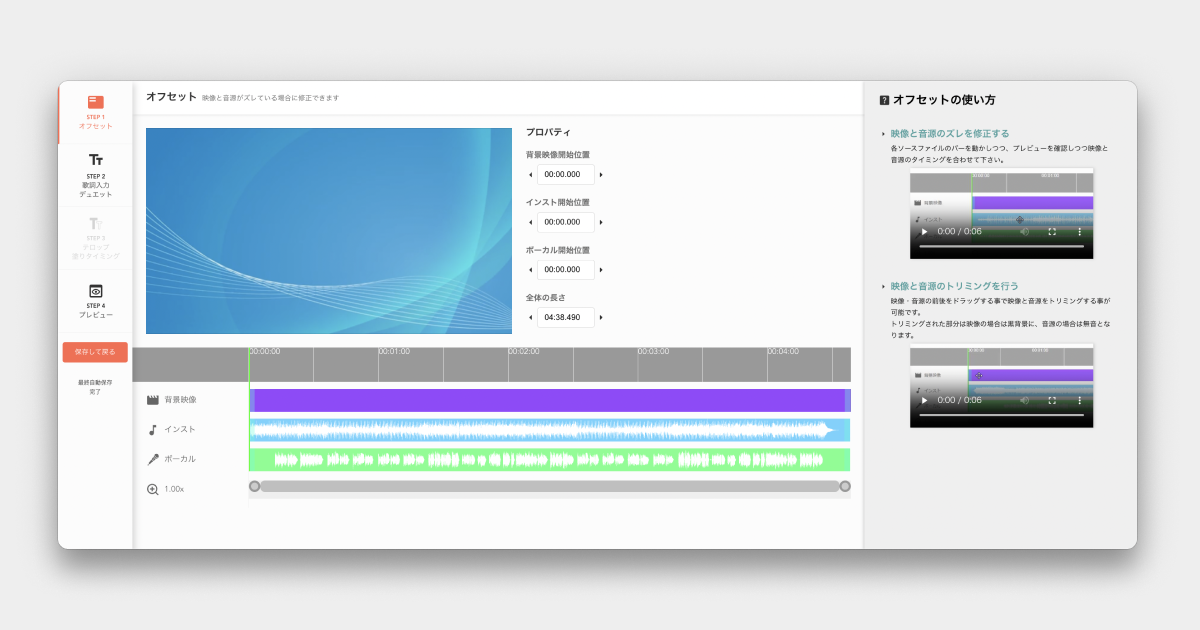Viewport: 1200px width, 630px height.
Task: Open the Step 1 Offset icon
Action: (x=95, y=102)
